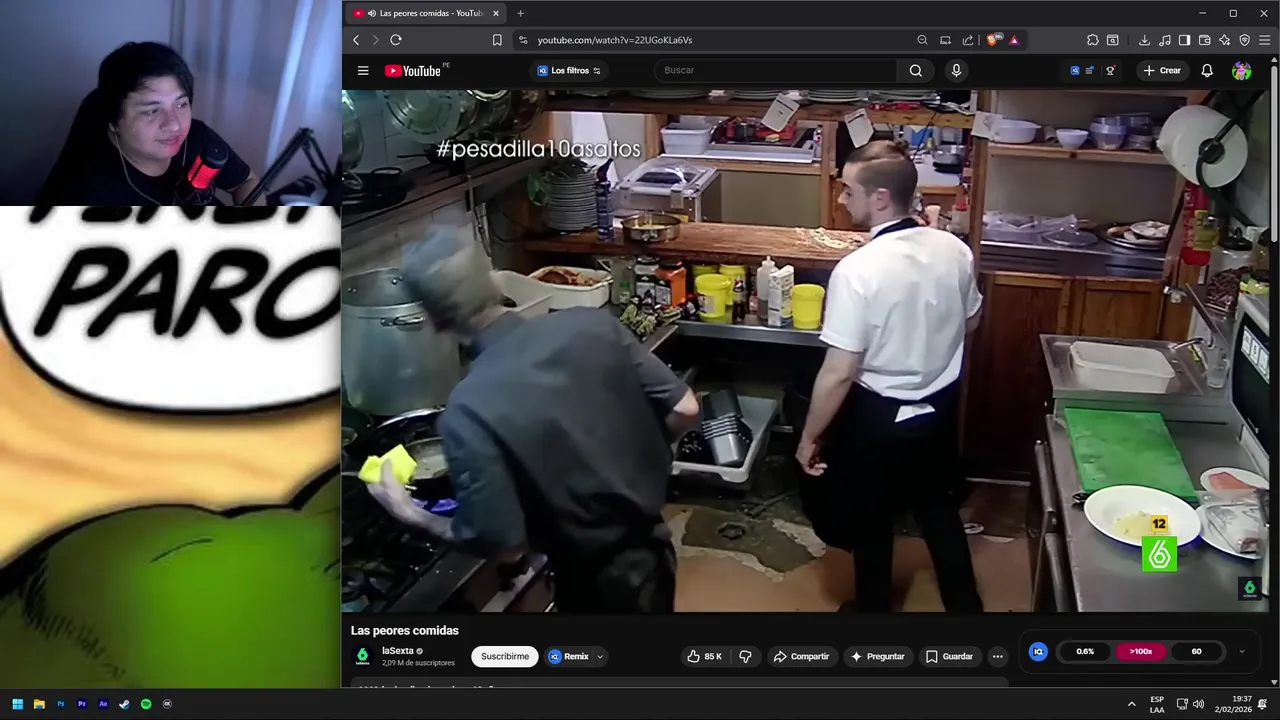Go to YouTube home via logo
Screen dimensions: 1280x720
coord(413,70)
